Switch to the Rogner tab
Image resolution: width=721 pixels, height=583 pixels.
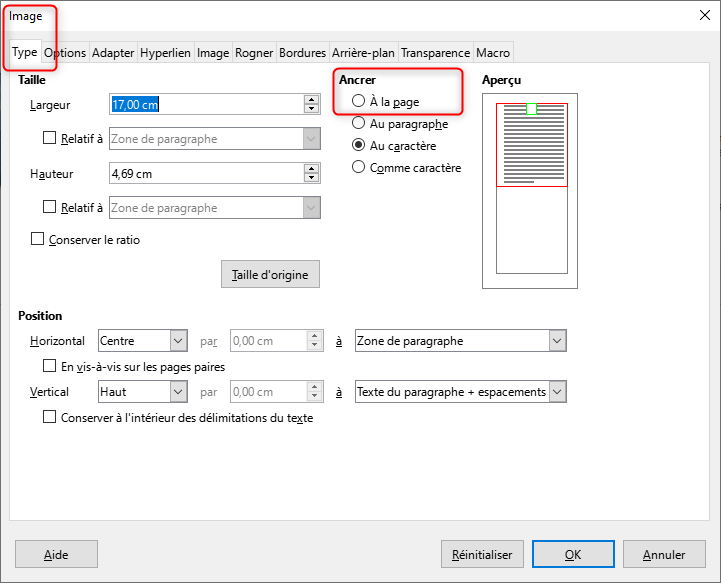coord(254,53)
